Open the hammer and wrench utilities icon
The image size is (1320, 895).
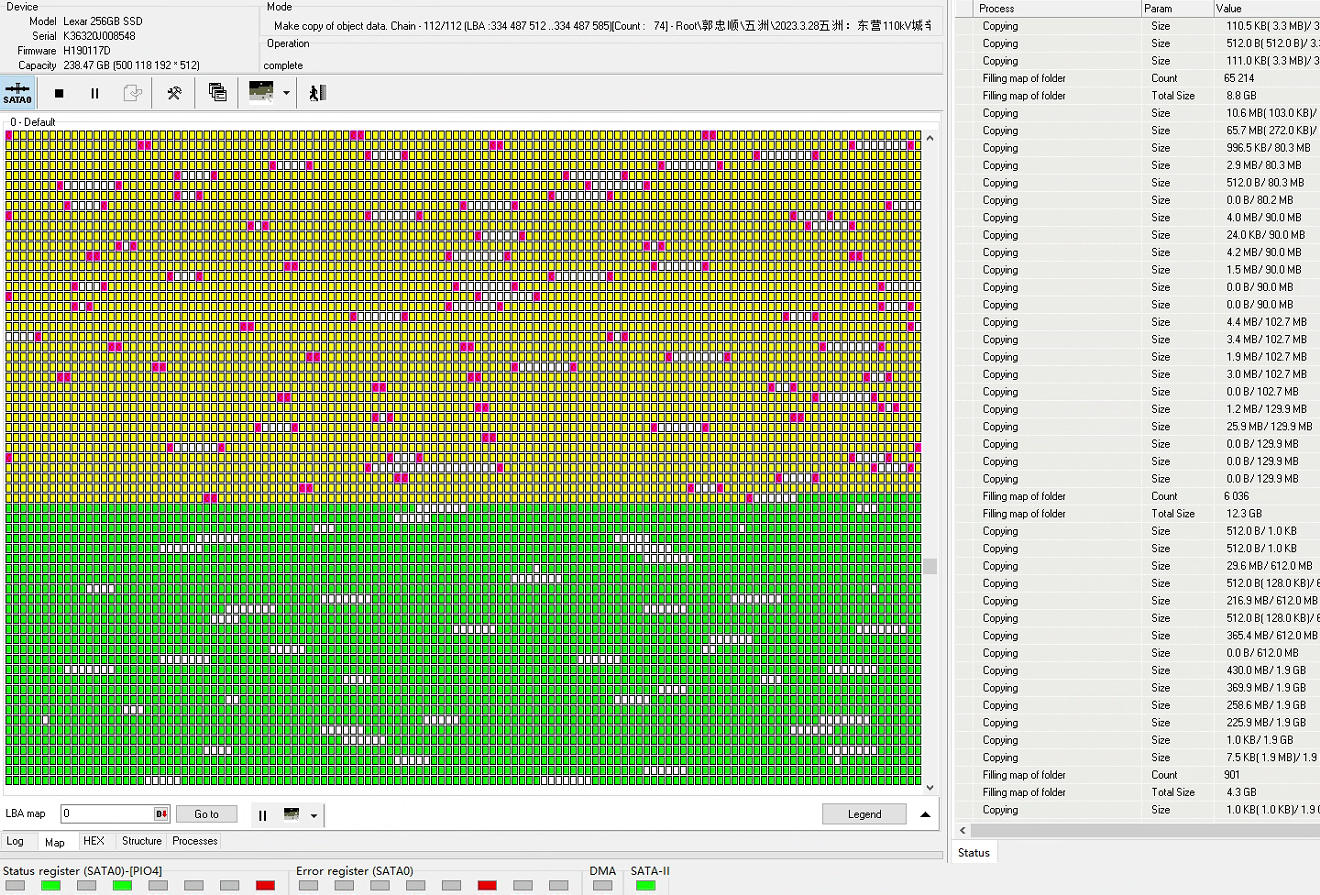point(174,93)
